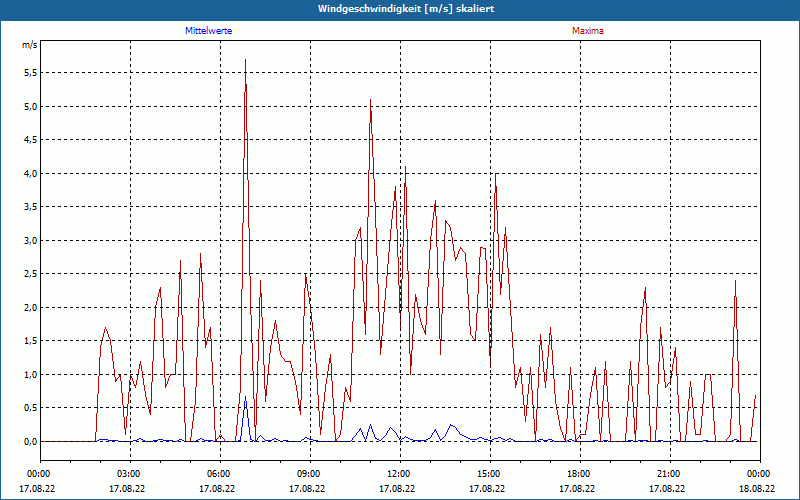Click the 15:00 time axis label
Image resolution: width=800 pixels, height=500 pixels.
point(490,474)
